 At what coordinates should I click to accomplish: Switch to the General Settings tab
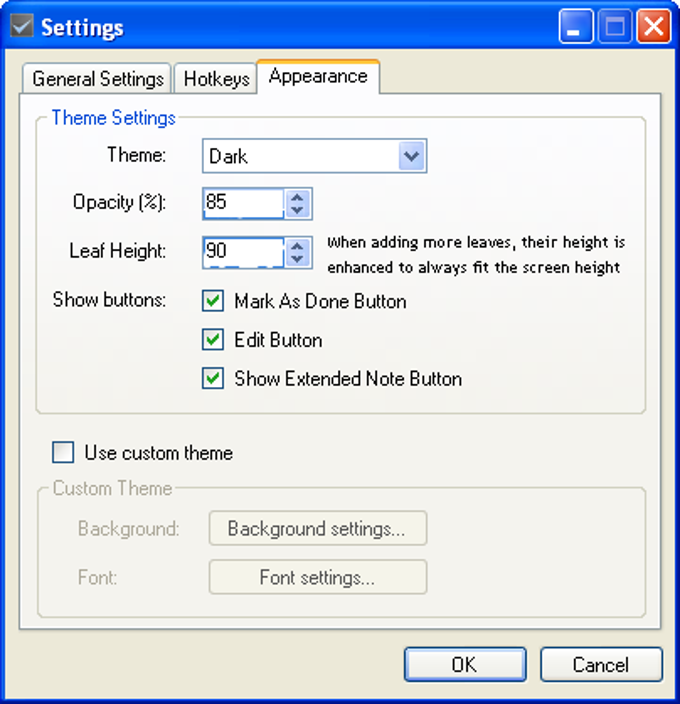97,79
